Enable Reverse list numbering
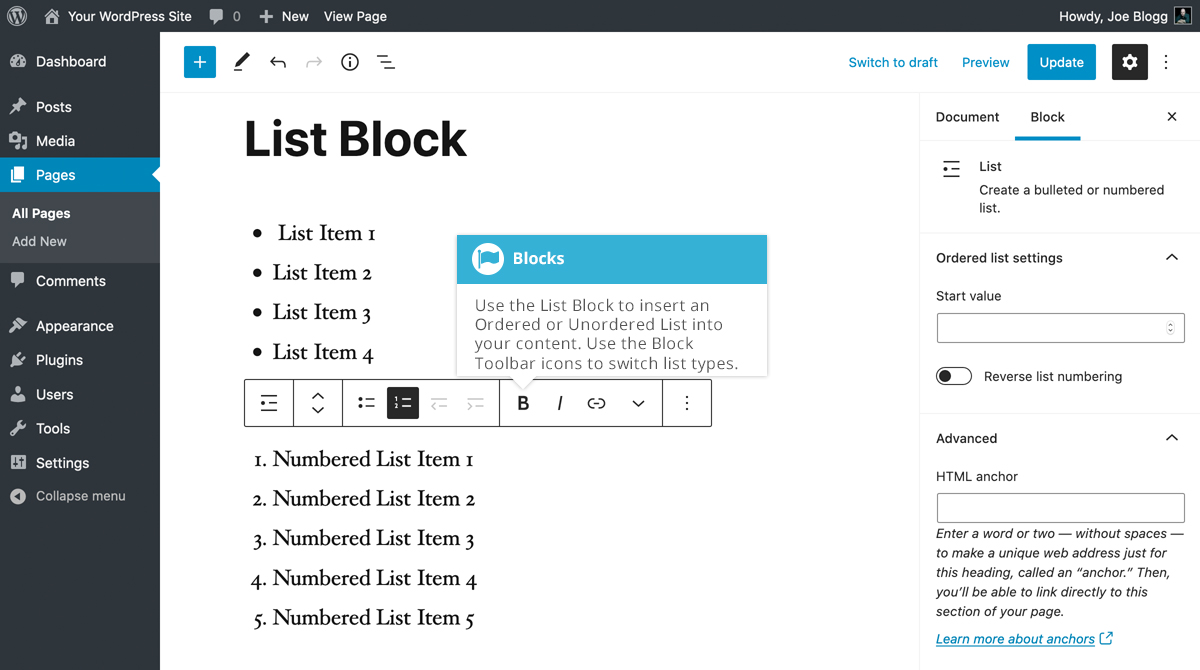Image resolution: width=1200 pixels, height=670 pixels. 953,375
